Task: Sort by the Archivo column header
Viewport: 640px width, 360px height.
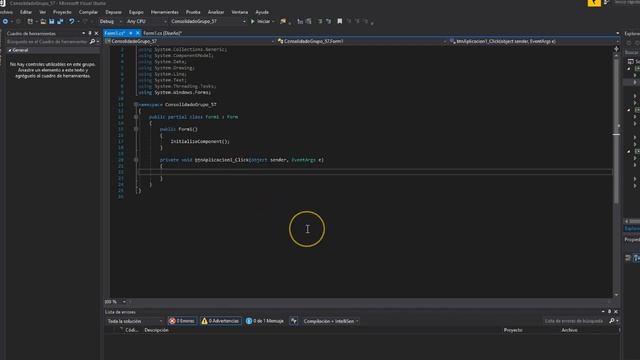Action: tap(569, 330)
